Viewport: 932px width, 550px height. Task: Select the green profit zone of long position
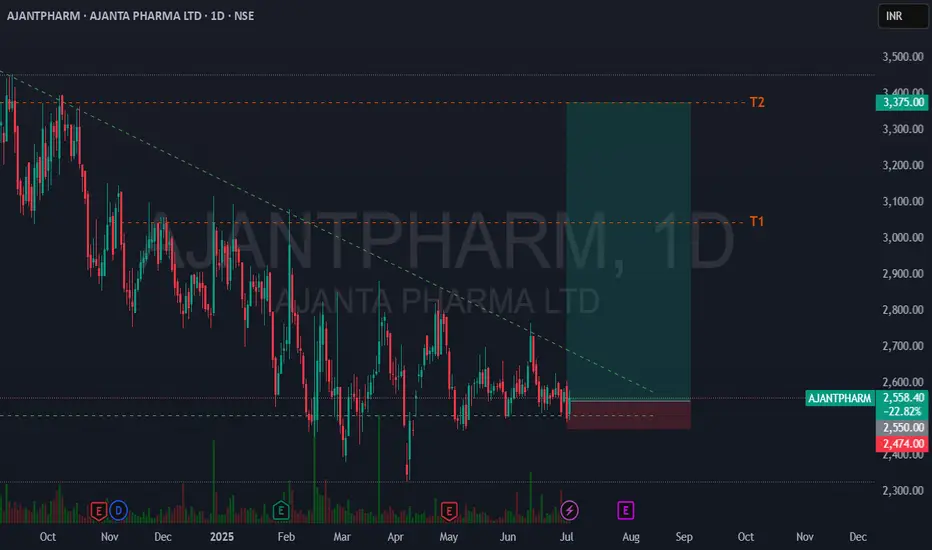point(628,252)
